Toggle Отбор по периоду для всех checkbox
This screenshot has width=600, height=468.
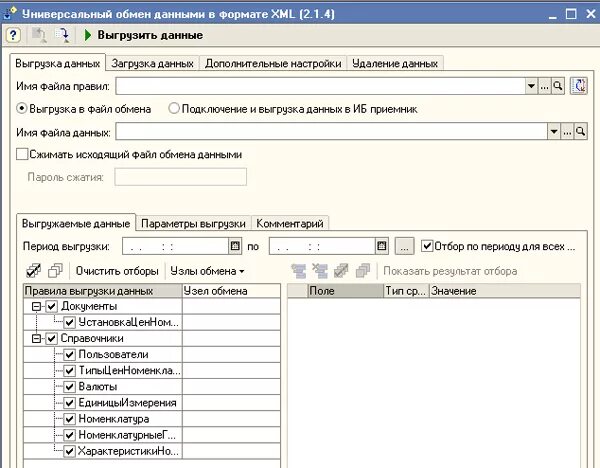[427, 246]
